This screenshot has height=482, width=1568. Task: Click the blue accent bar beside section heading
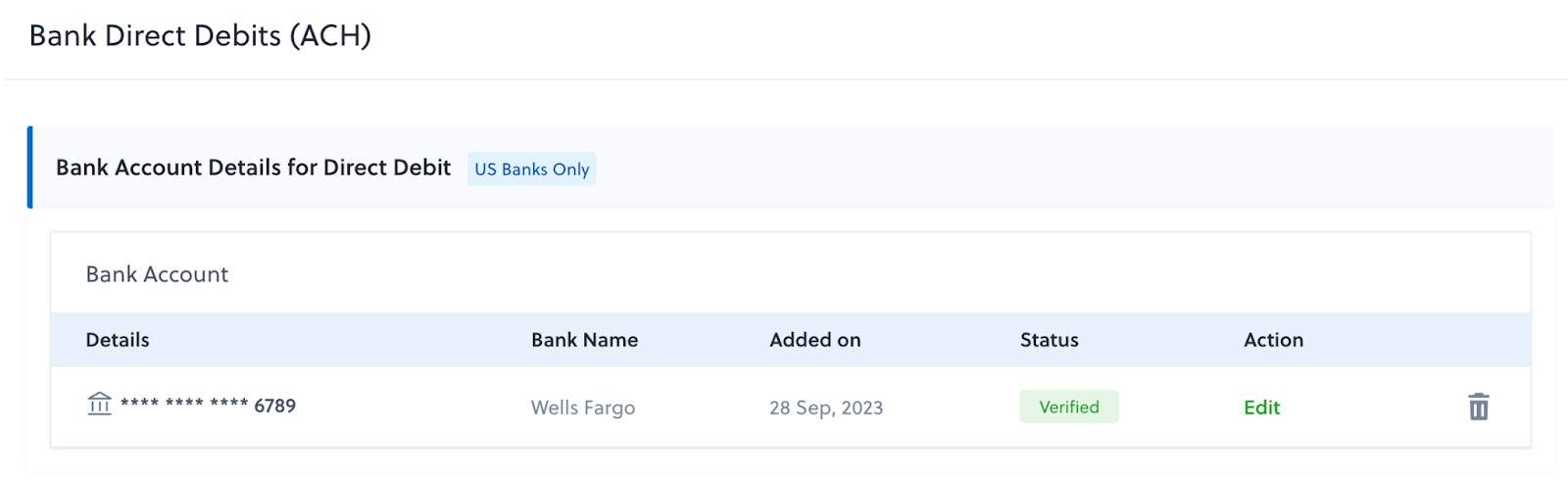tap(29, 168)
